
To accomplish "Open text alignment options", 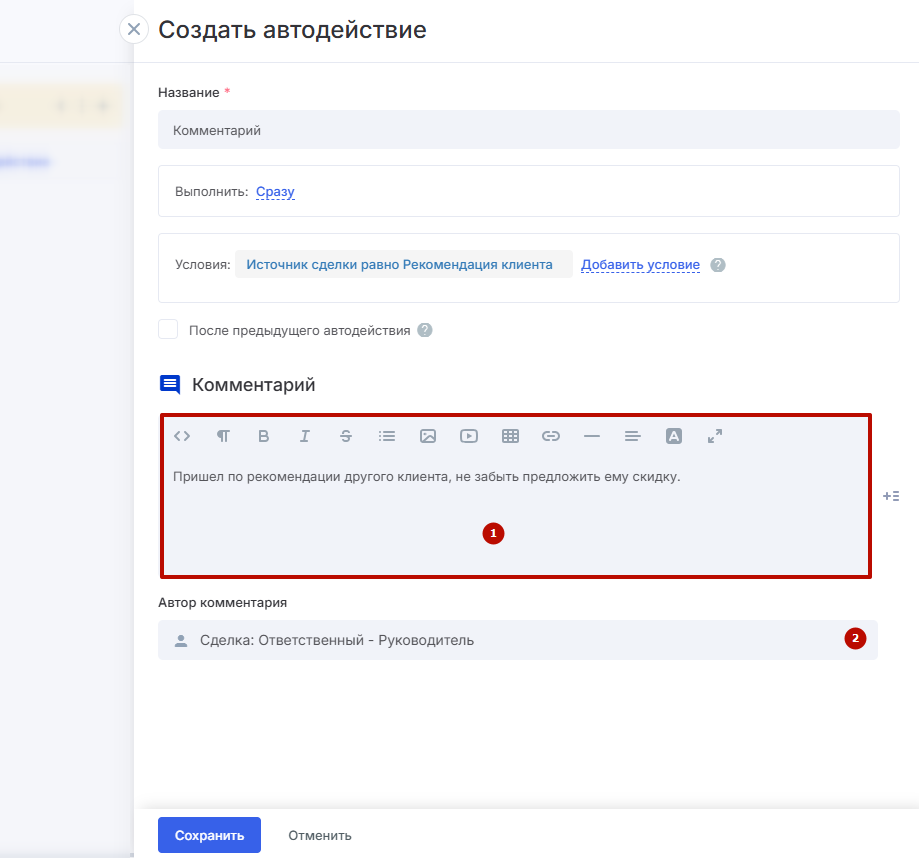I will (632, 436).
